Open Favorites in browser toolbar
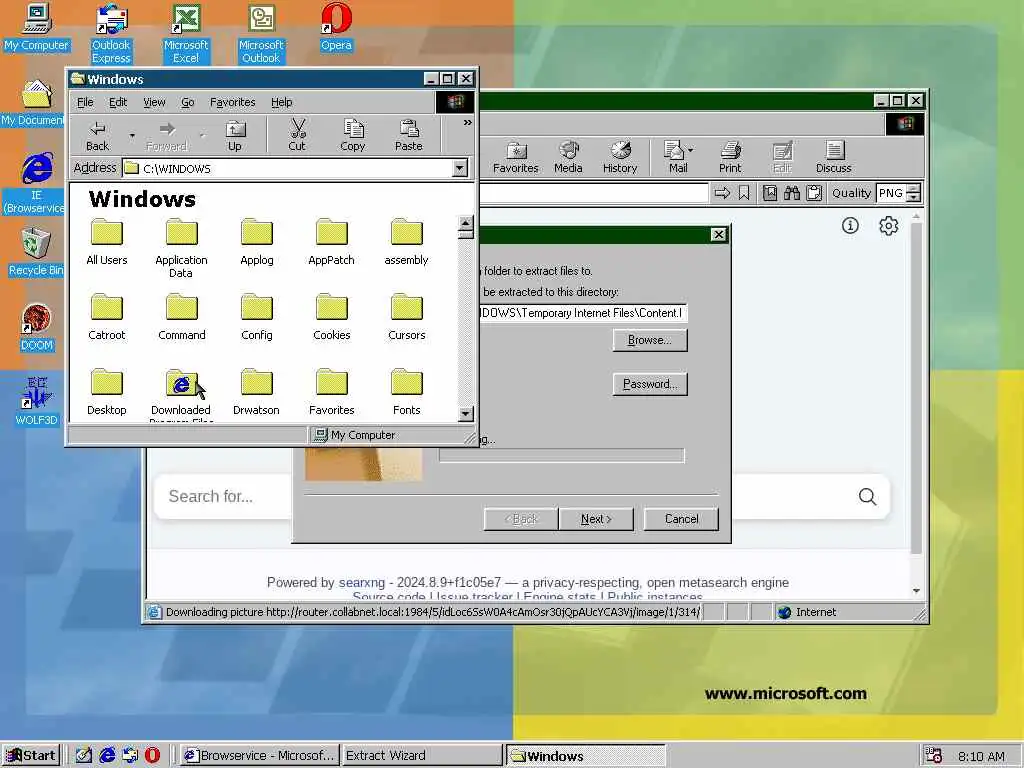 [515, 157]
